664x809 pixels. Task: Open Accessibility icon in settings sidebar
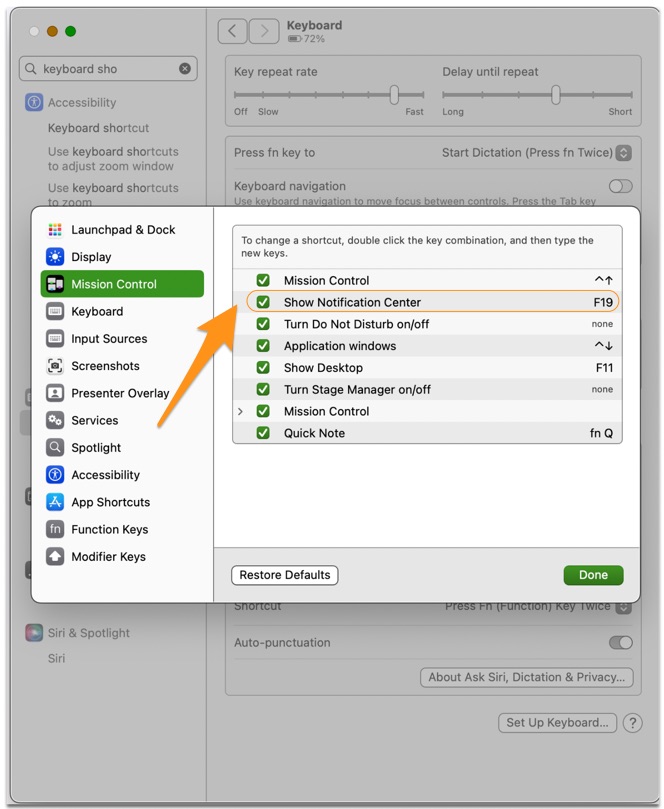click(34, 102)
